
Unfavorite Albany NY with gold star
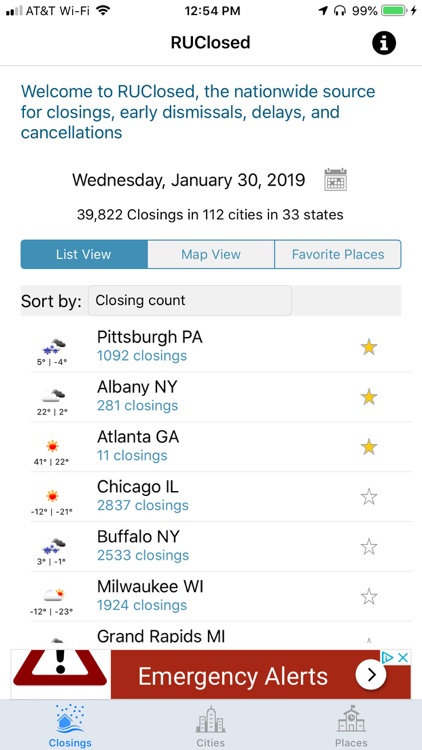(x=369, y=397)
